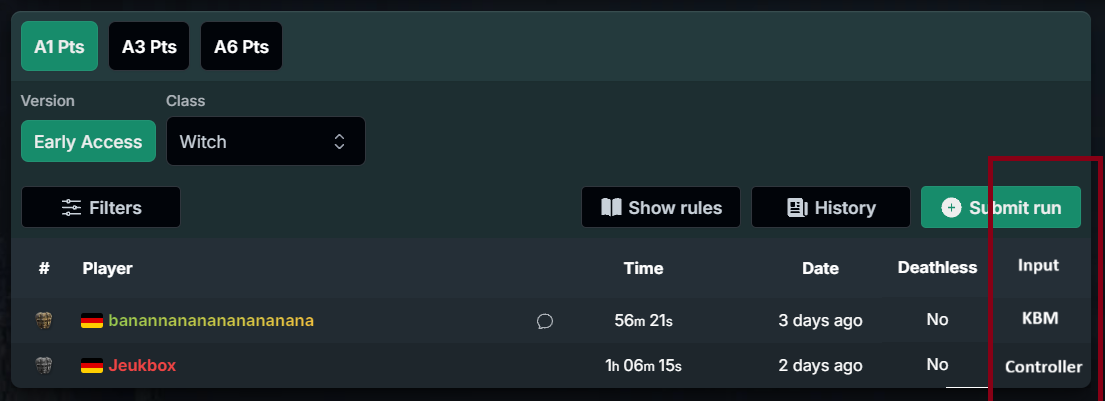Switch to the A3 Pts tab
Viewport: 1106px width, 401px height.
[x=149, y=47]
